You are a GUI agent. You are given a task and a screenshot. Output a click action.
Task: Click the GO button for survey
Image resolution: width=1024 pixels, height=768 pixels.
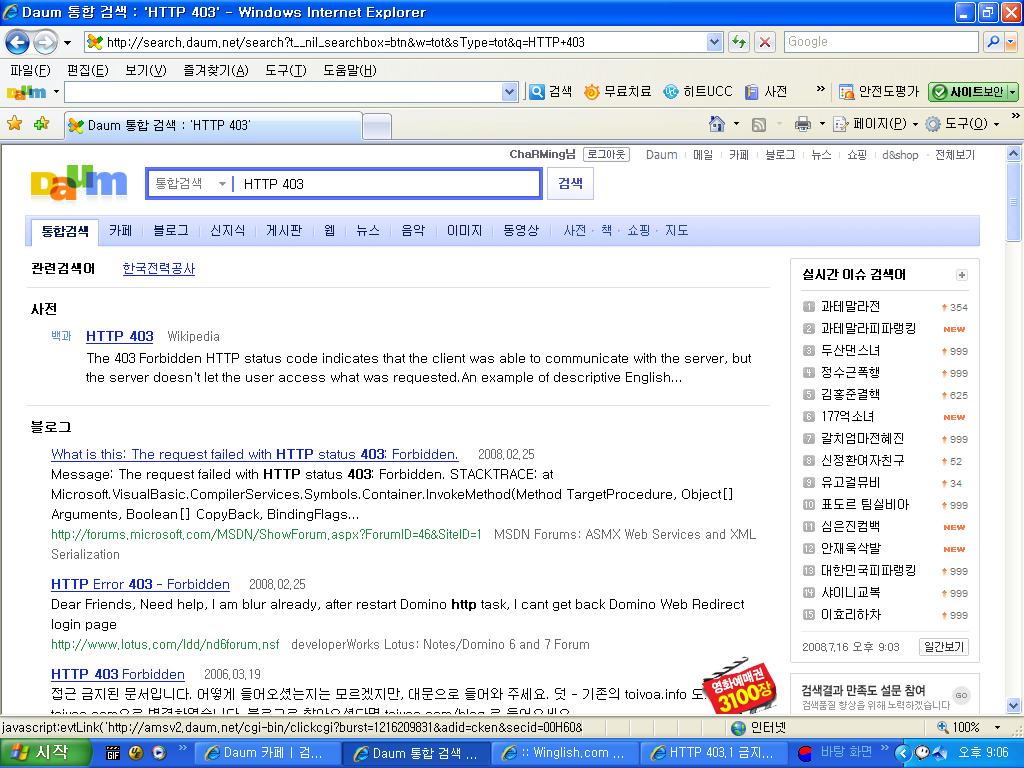pos(961,695)
